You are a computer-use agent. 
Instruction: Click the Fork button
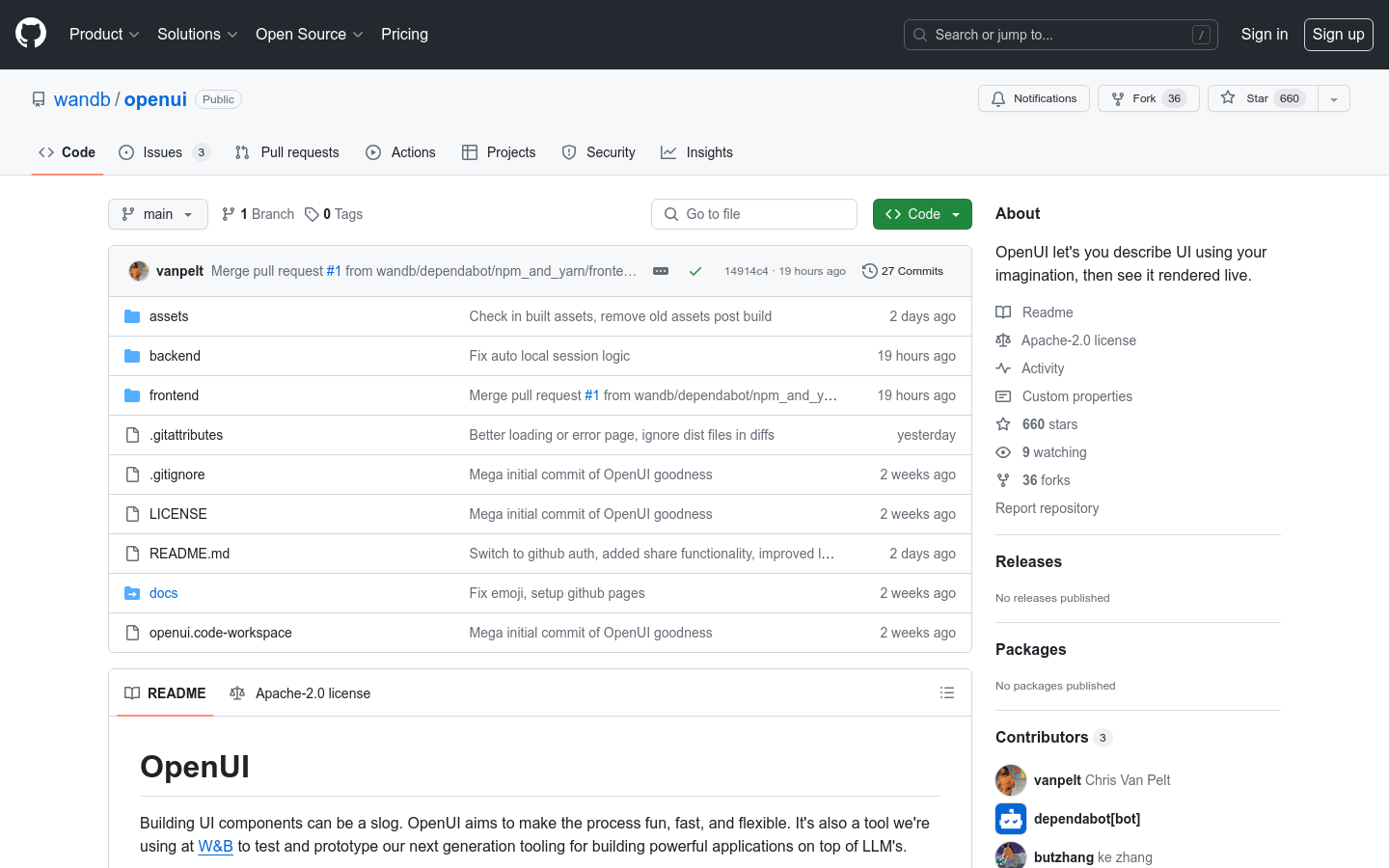(1148, 97)
